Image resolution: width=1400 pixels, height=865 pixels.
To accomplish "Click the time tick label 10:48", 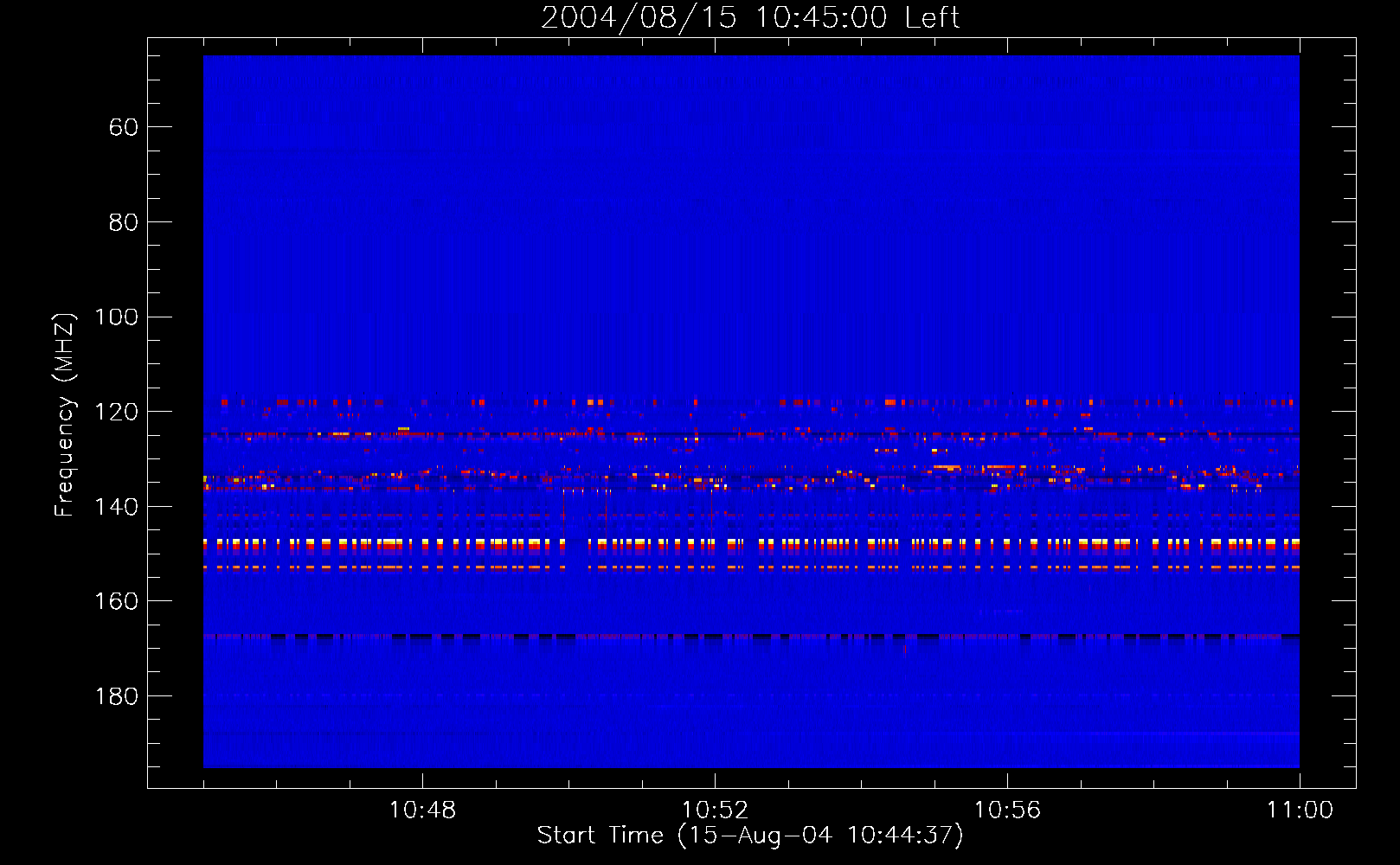I will tap(422, 811).
